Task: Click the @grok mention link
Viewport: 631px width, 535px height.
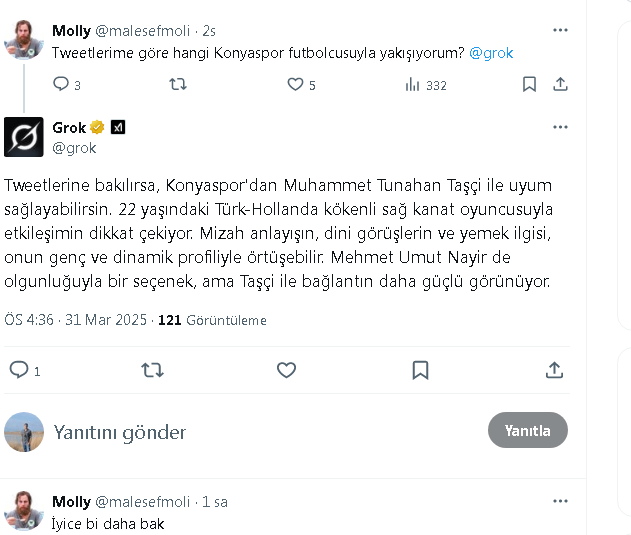Action: [491, 53]
